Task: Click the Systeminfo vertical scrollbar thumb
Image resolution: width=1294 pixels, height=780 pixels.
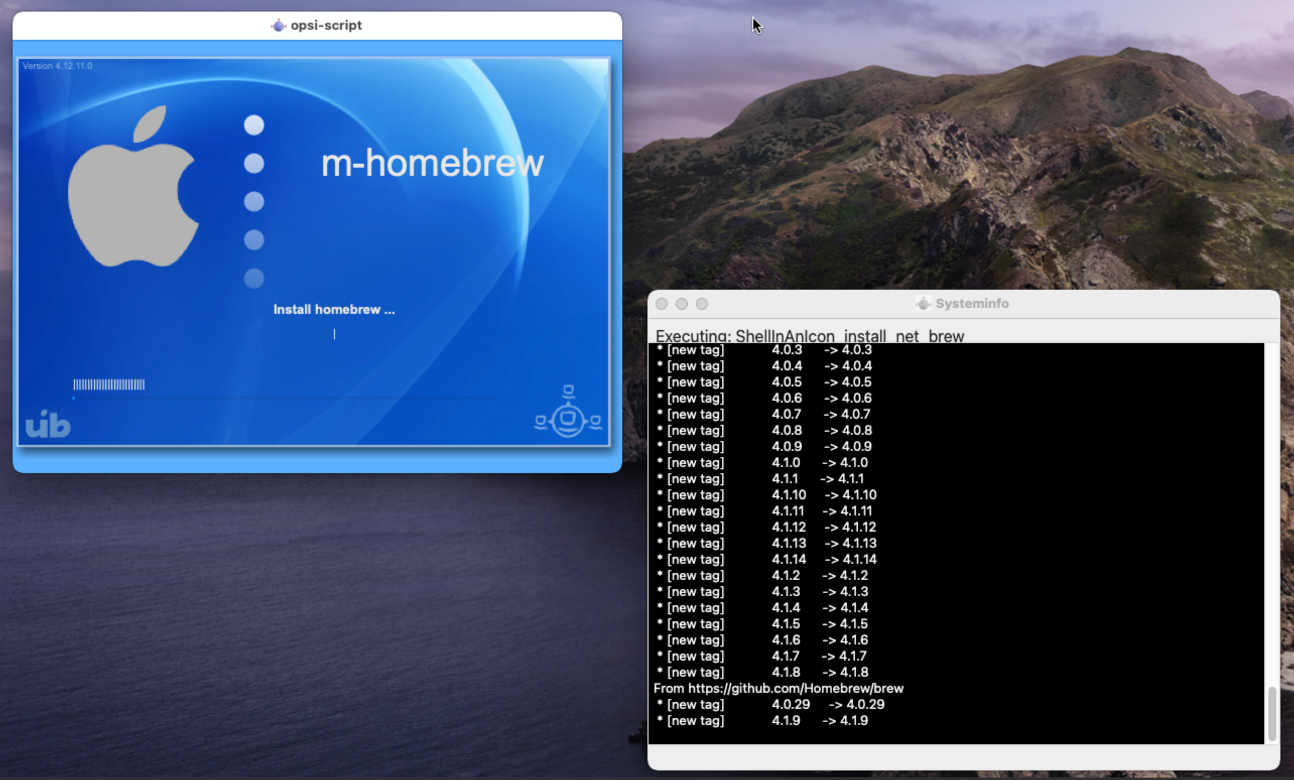Action: (1272, 714)
